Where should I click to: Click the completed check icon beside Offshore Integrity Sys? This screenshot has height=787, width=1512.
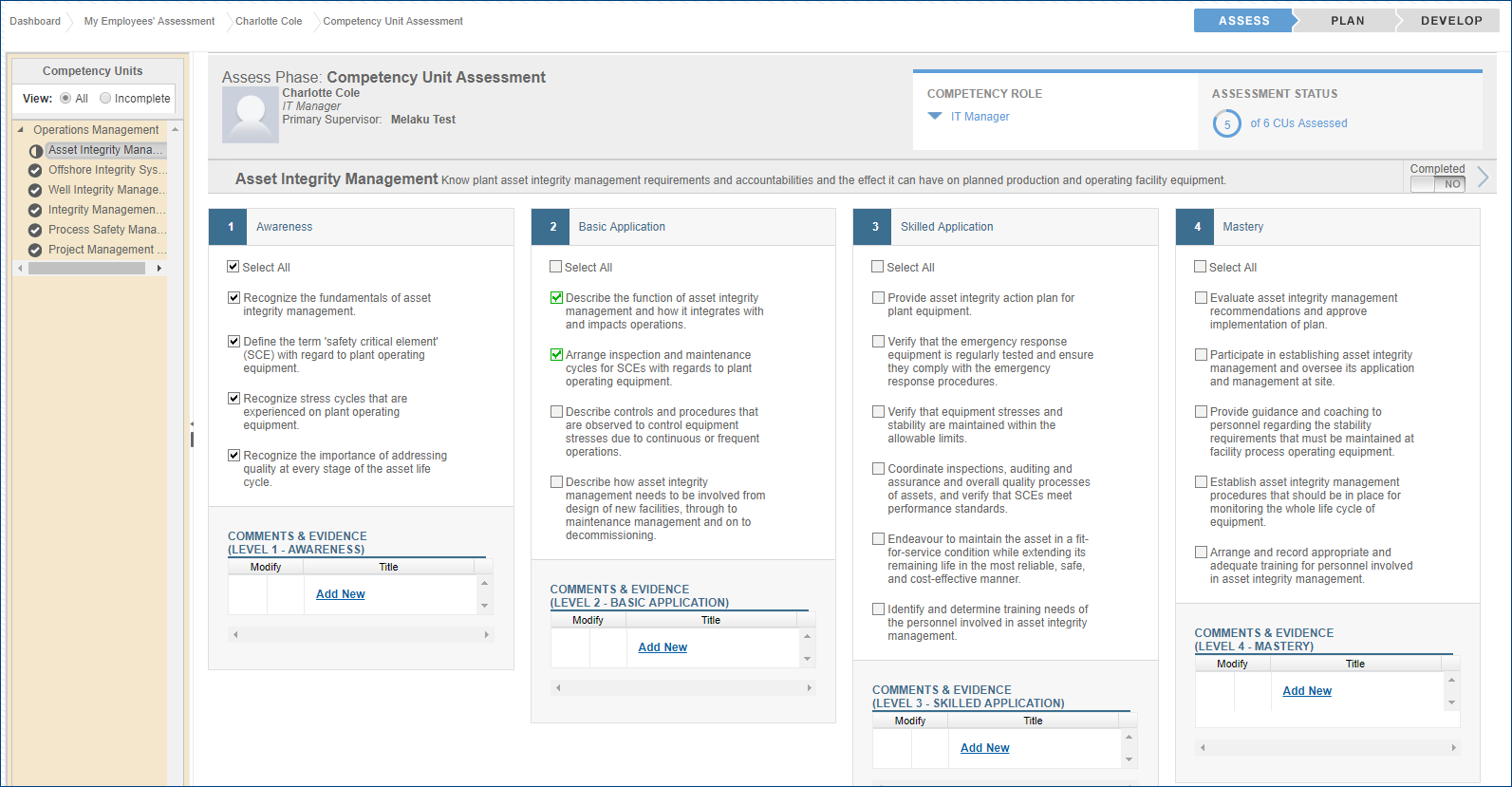coord(35,171)
